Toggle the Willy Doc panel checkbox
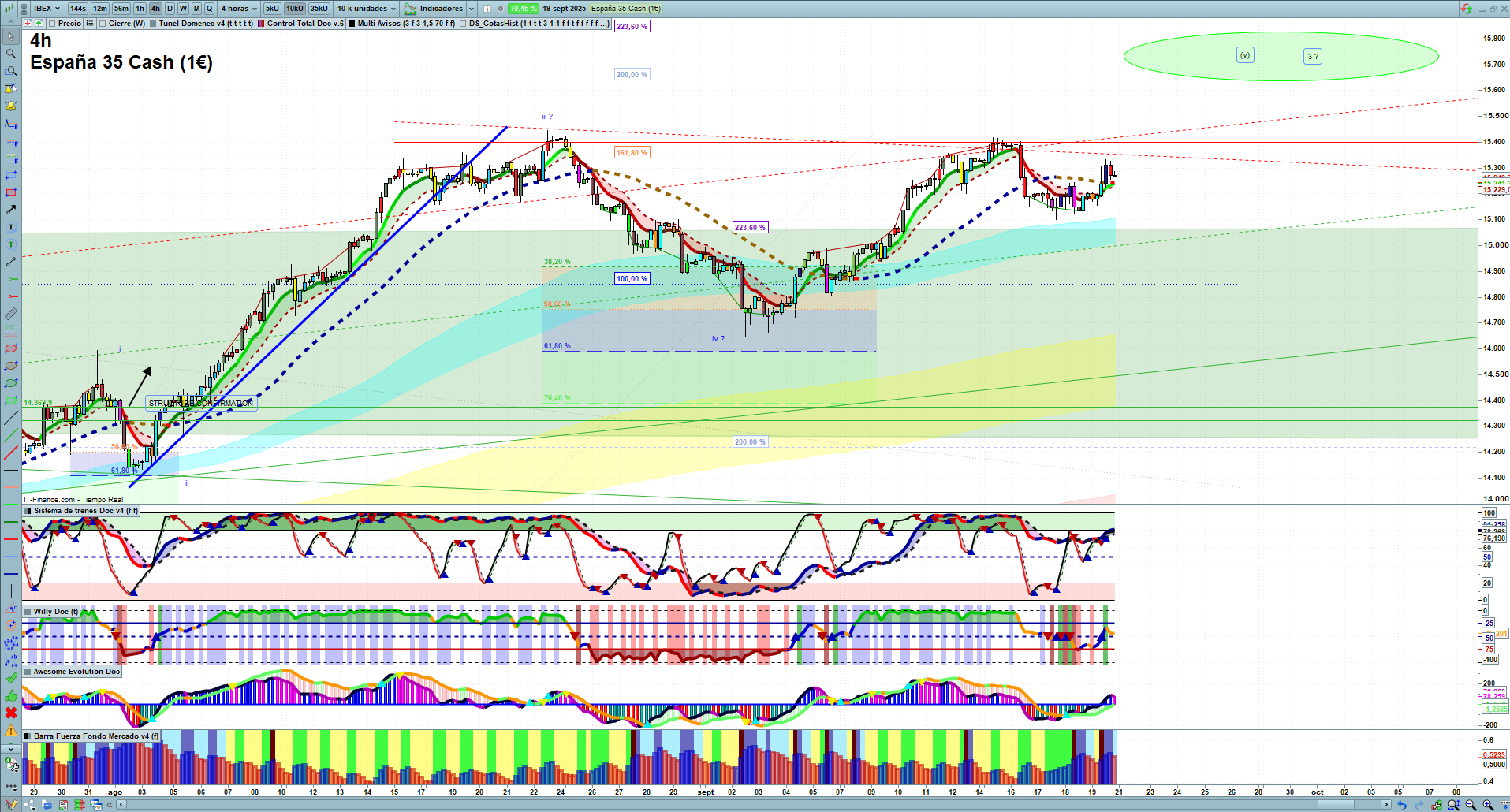The image size is (1510, 812). pos(28,612)
